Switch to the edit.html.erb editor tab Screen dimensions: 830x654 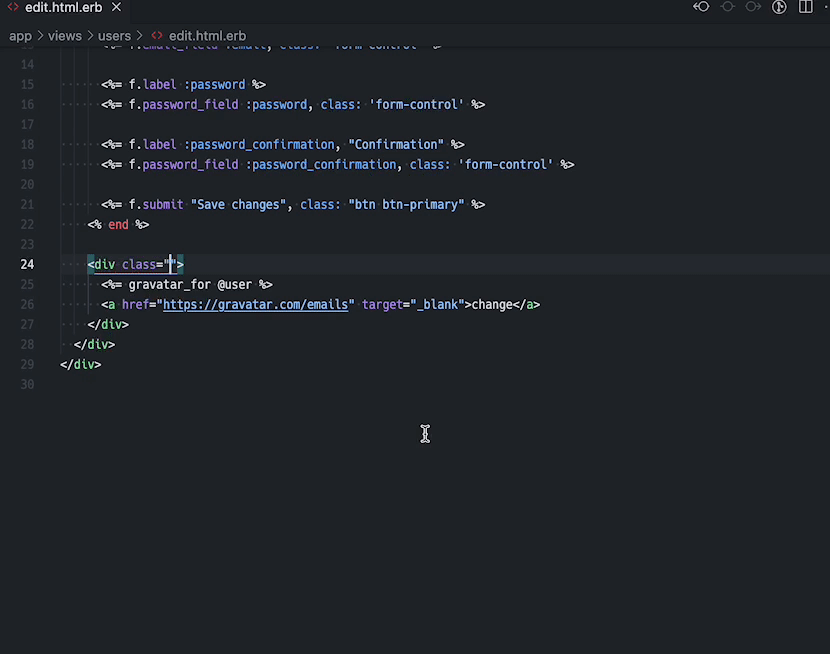(63, 7)
